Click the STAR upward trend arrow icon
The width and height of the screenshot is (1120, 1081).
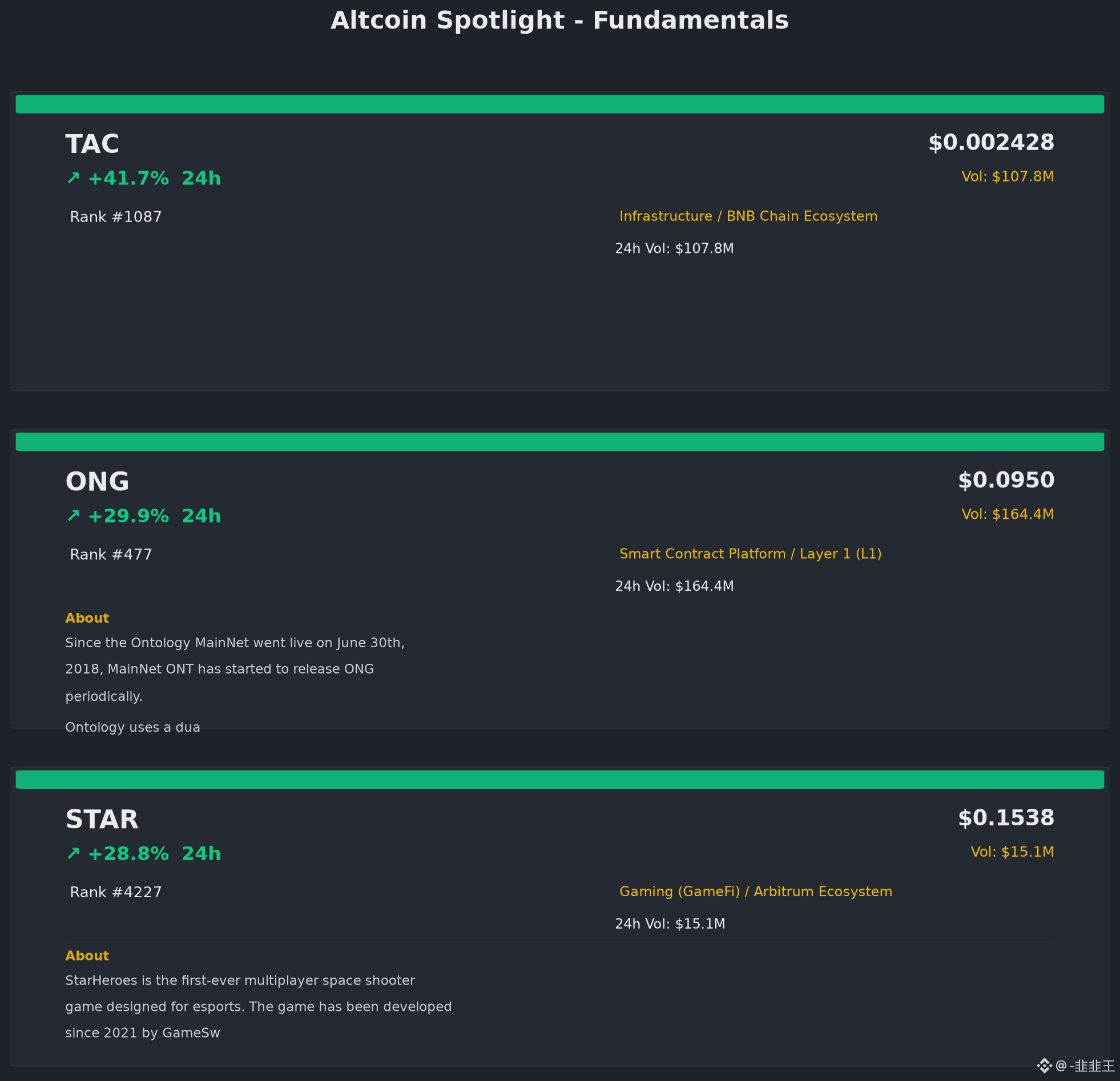point(73,854)
